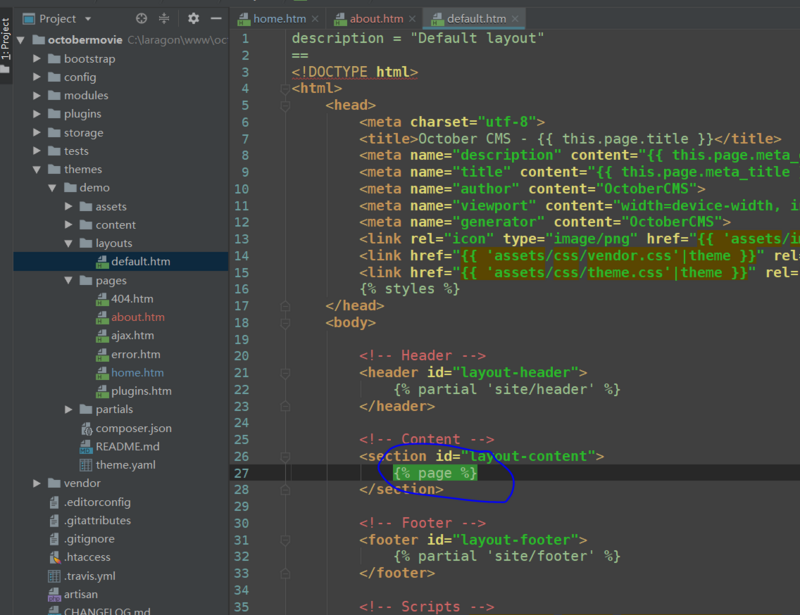
Task: Click the theme.yaml file icon
Action: click(86, 465)
